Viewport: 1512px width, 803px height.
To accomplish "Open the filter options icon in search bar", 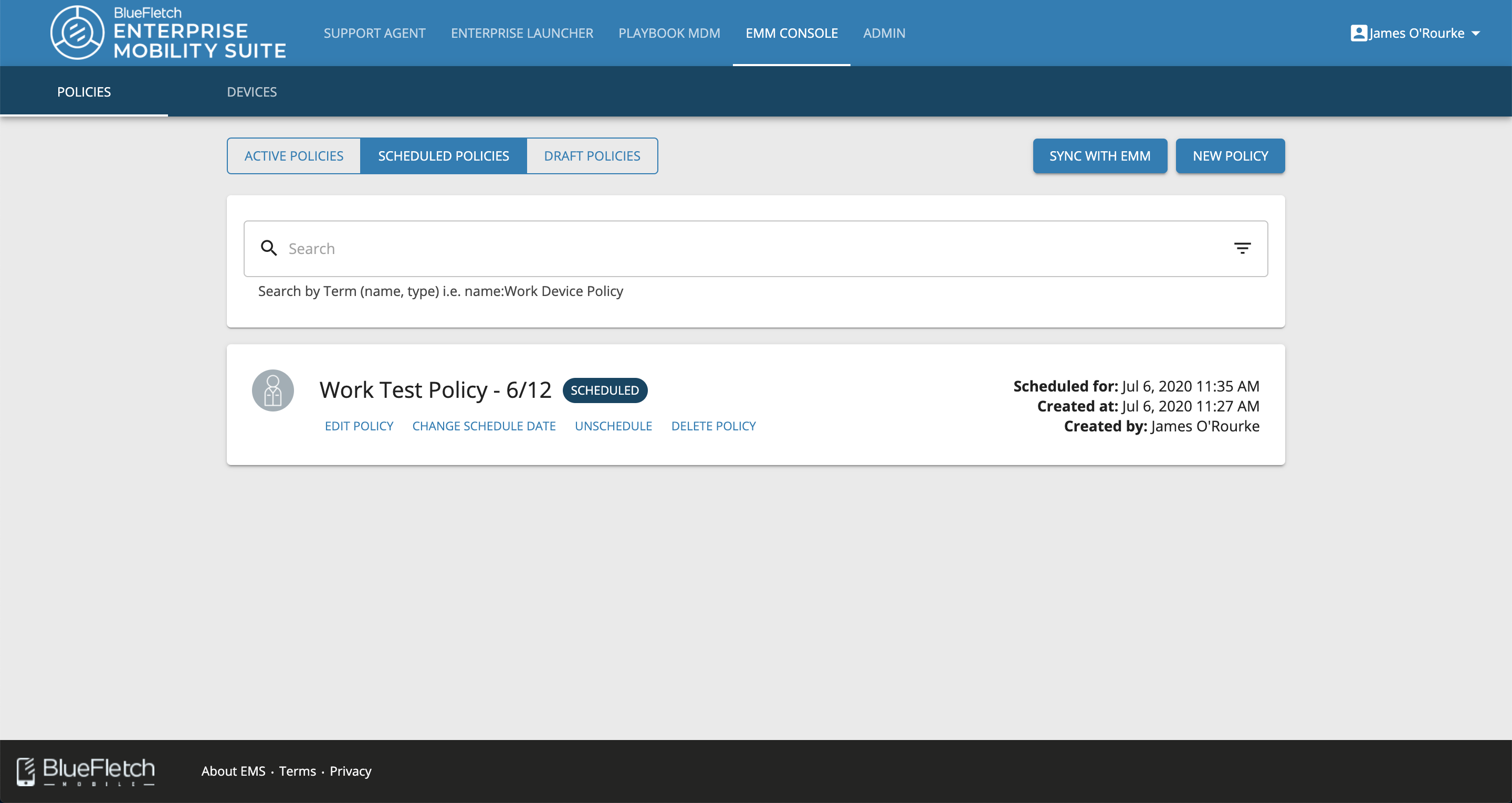I will tap(1242, 248).
